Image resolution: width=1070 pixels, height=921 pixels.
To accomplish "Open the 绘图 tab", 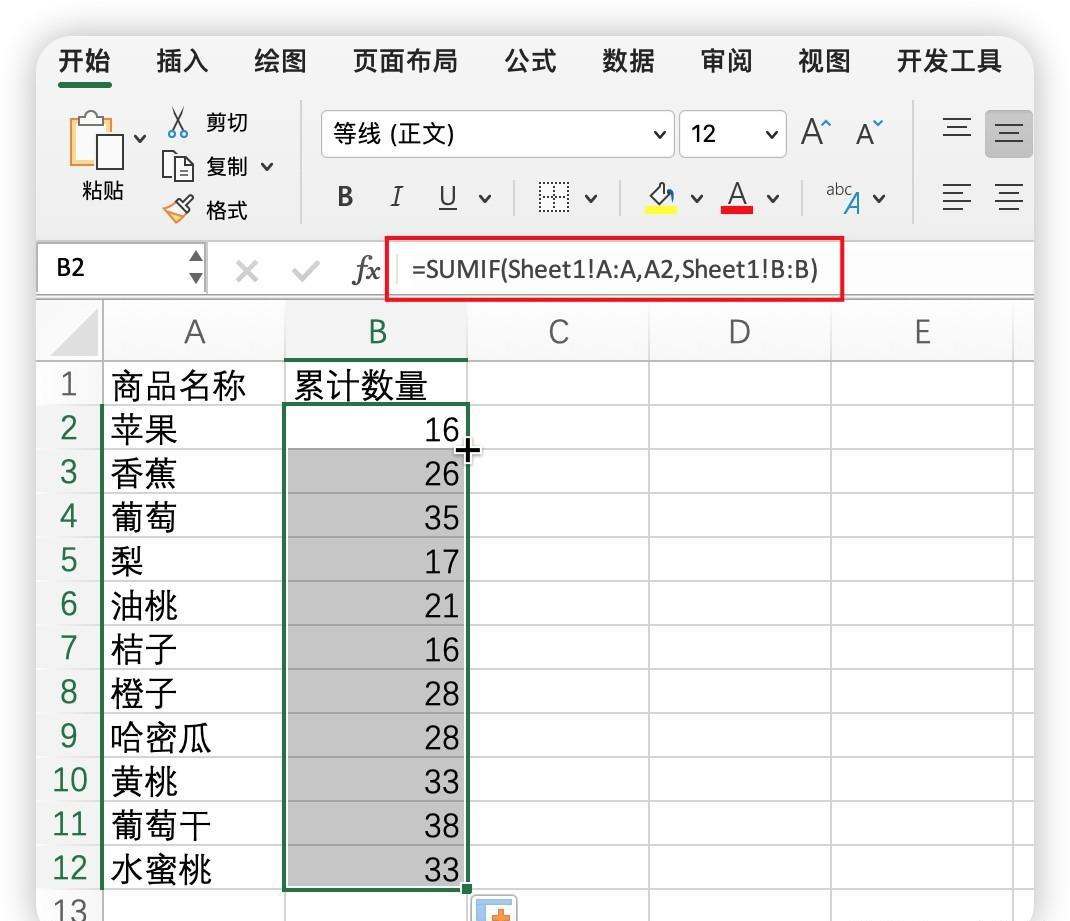I will click(280, 61).
